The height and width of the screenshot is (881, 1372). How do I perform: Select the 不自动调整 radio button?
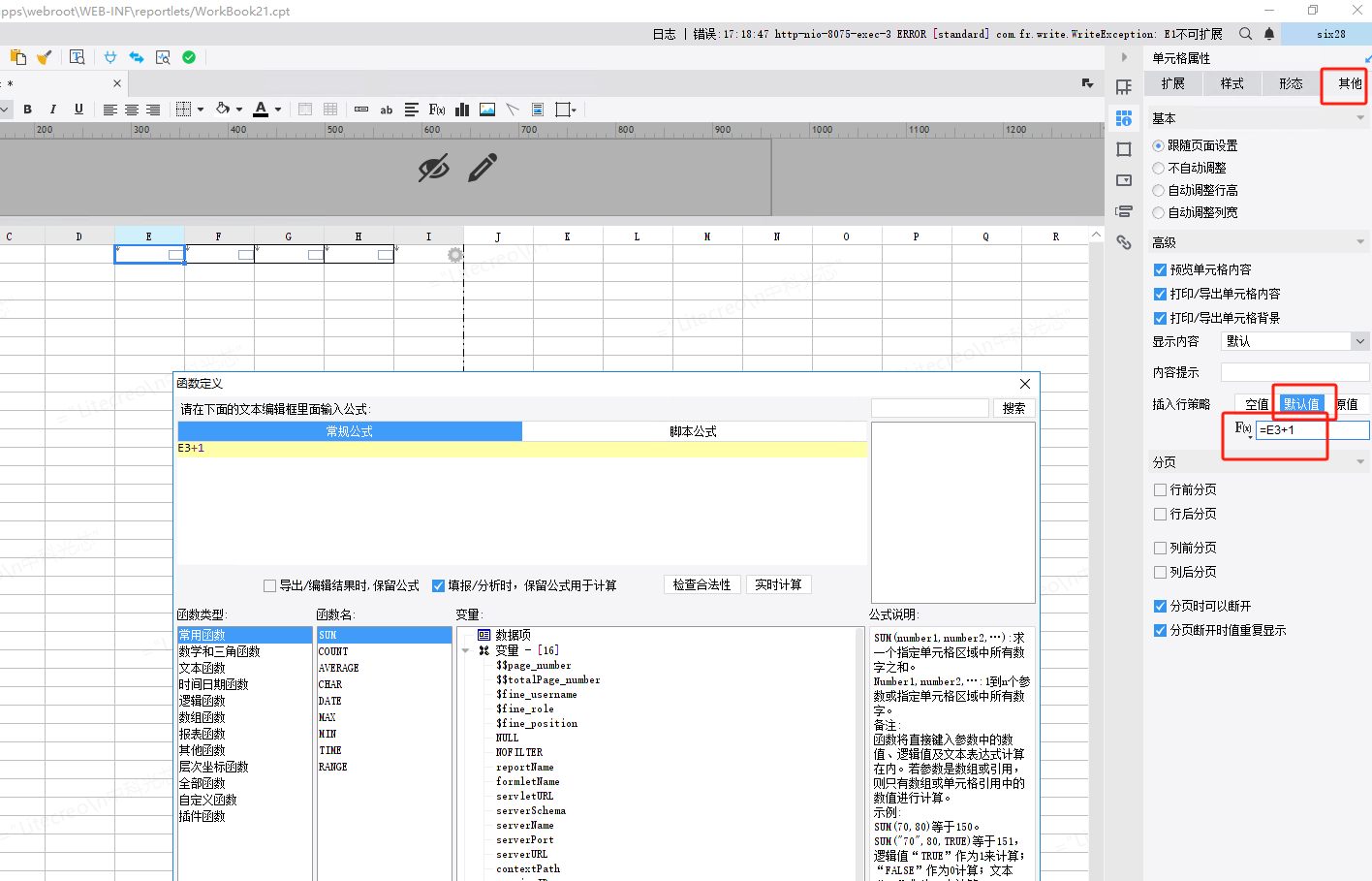pyautogui.click(x=1159, y=168)
